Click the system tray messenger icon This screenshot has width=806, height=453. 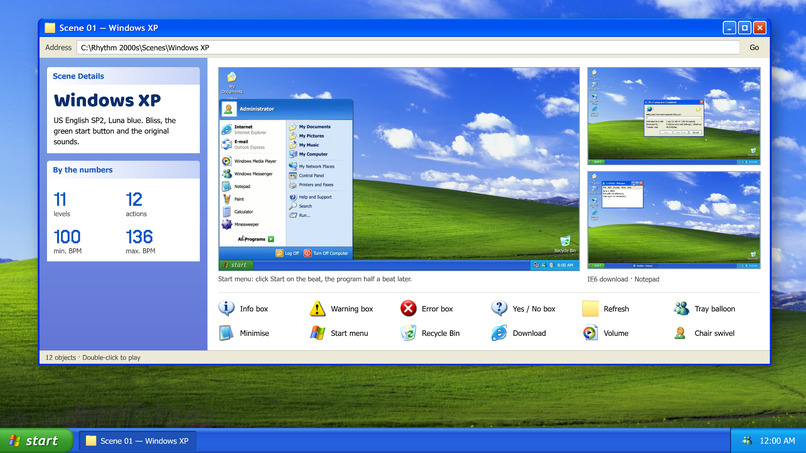tap(747, 441)
